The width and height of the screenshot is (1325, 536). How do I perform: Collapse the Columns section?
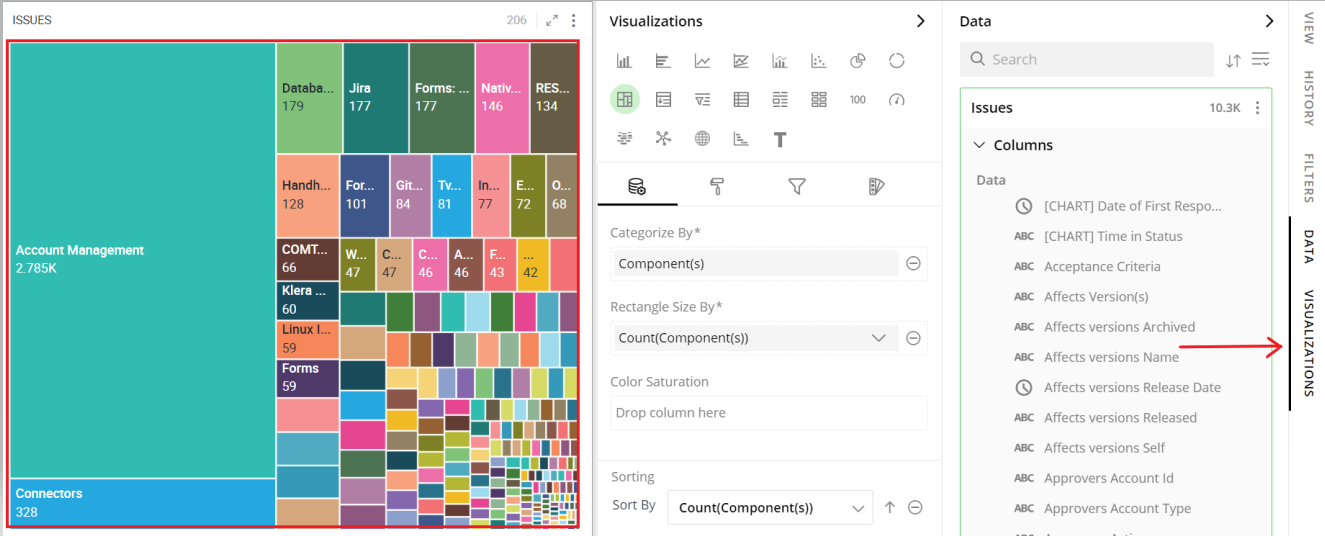[x=979, y=145]
